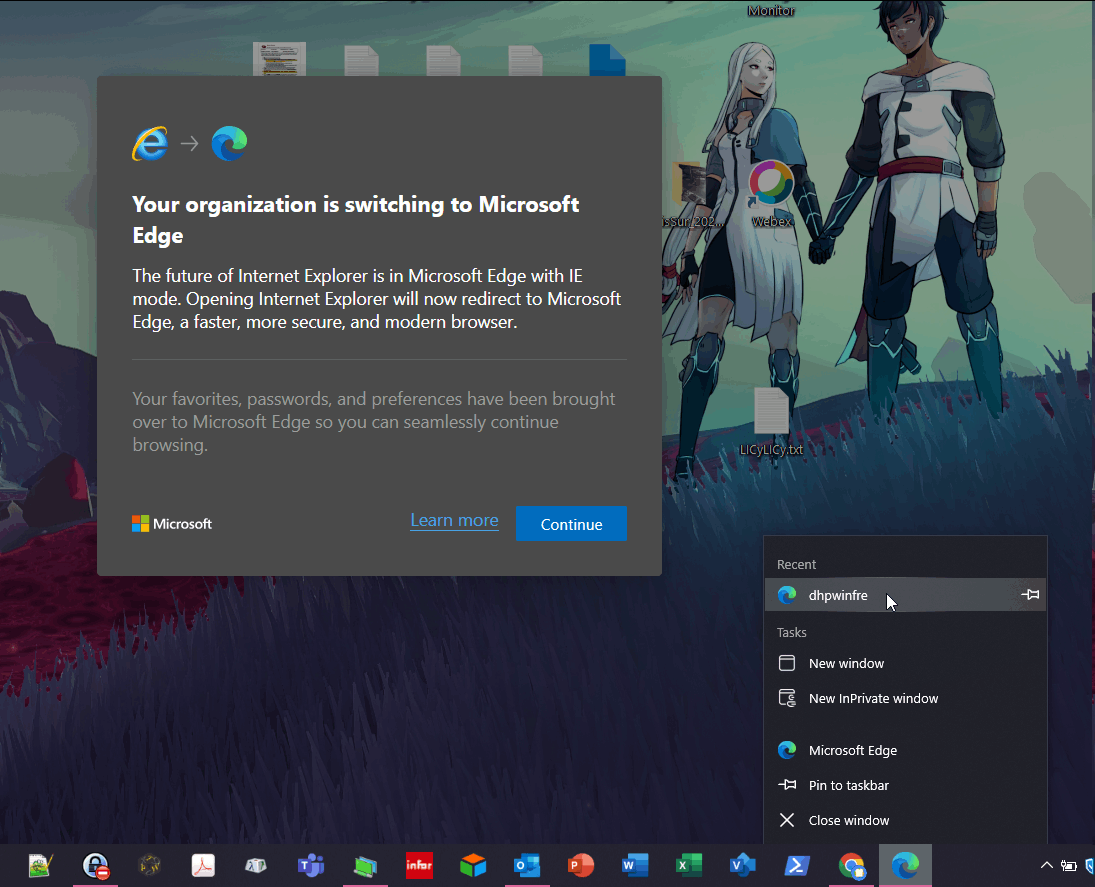This screenshot has height=887, width=1095.
Task: Select the Webex desktop shortcut
Action: tap(771, 194)
